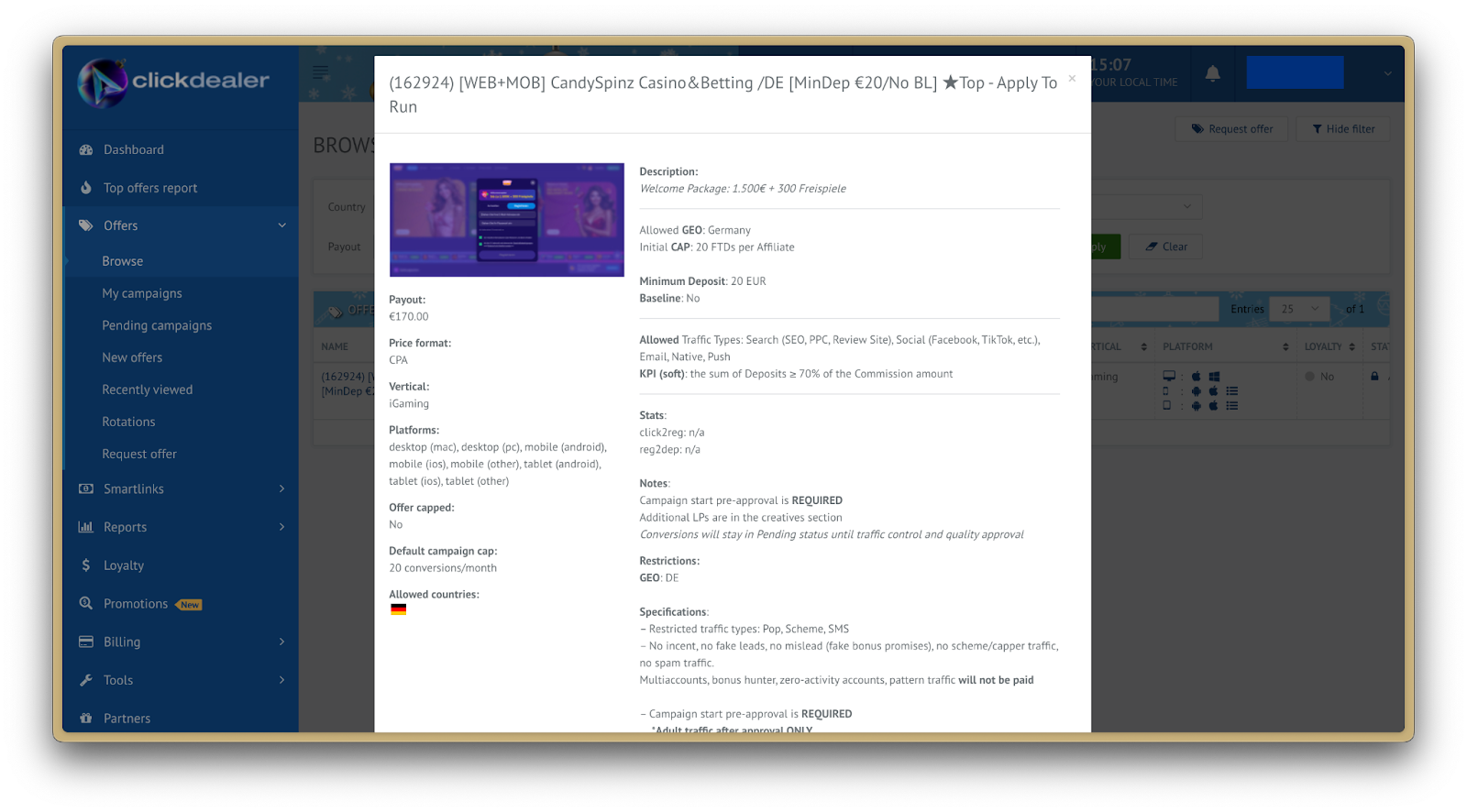Click the 'reg2dep: n/a' stat
1467x812 pixels.
pyautogui.click(x=669, y=450)
